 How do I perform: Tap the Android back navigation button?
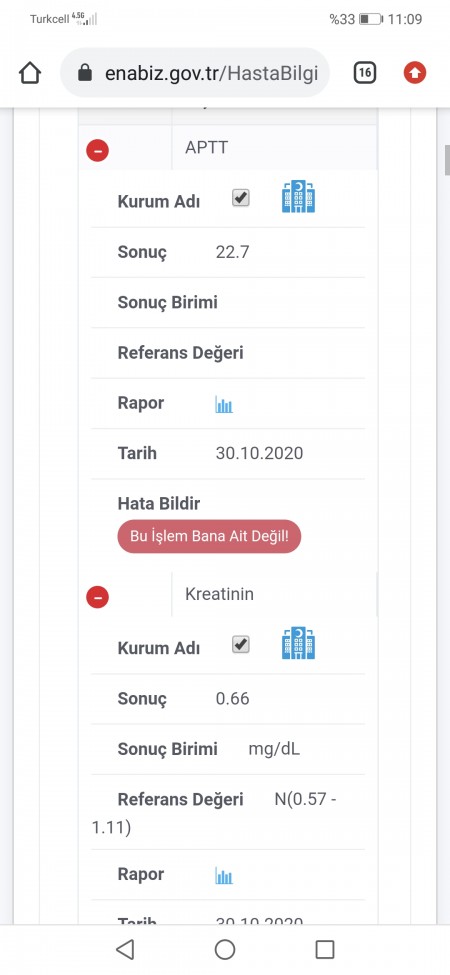pos(125,949)
